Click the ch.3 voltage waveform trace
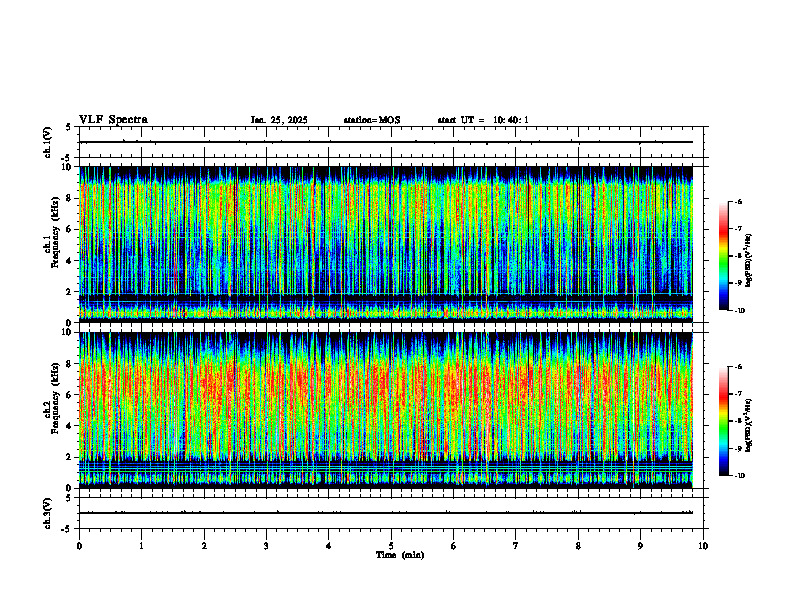The image size is (792, 612). 386,513
